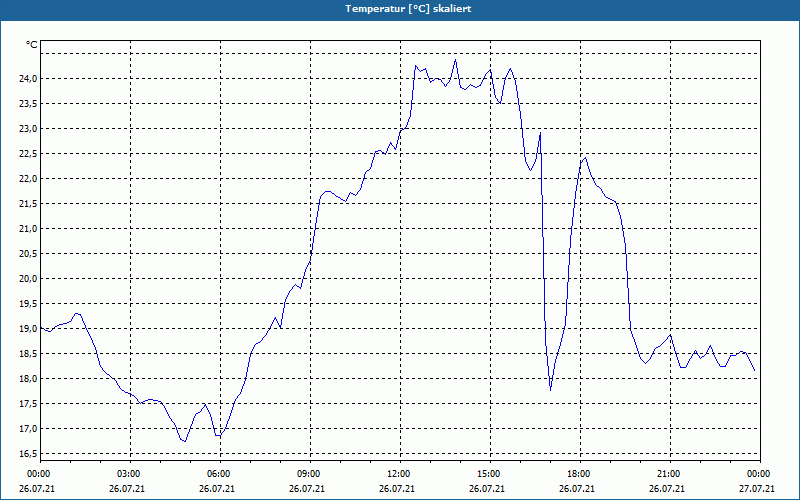The height and width of the screenshot is (500, 800).
Task: Click the 06:00 time axis label
Action: (217, 474)
